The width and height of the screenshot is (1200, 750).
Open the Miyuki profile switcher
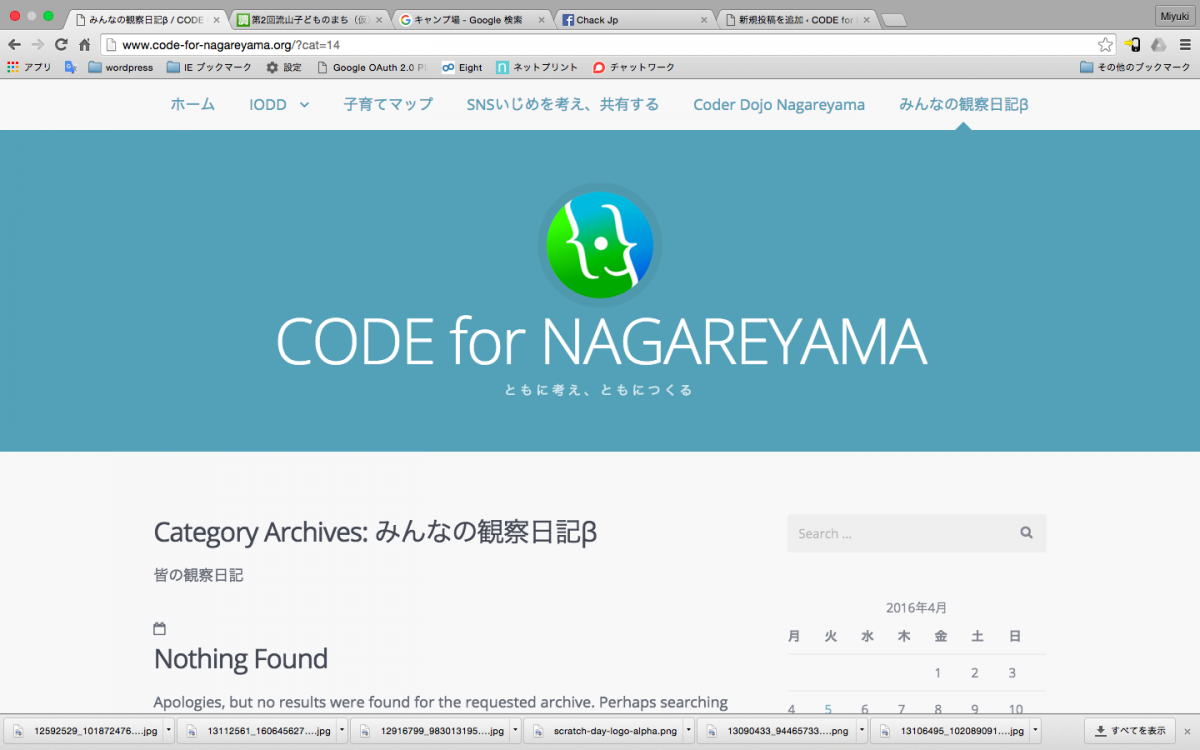[1173, 15]
